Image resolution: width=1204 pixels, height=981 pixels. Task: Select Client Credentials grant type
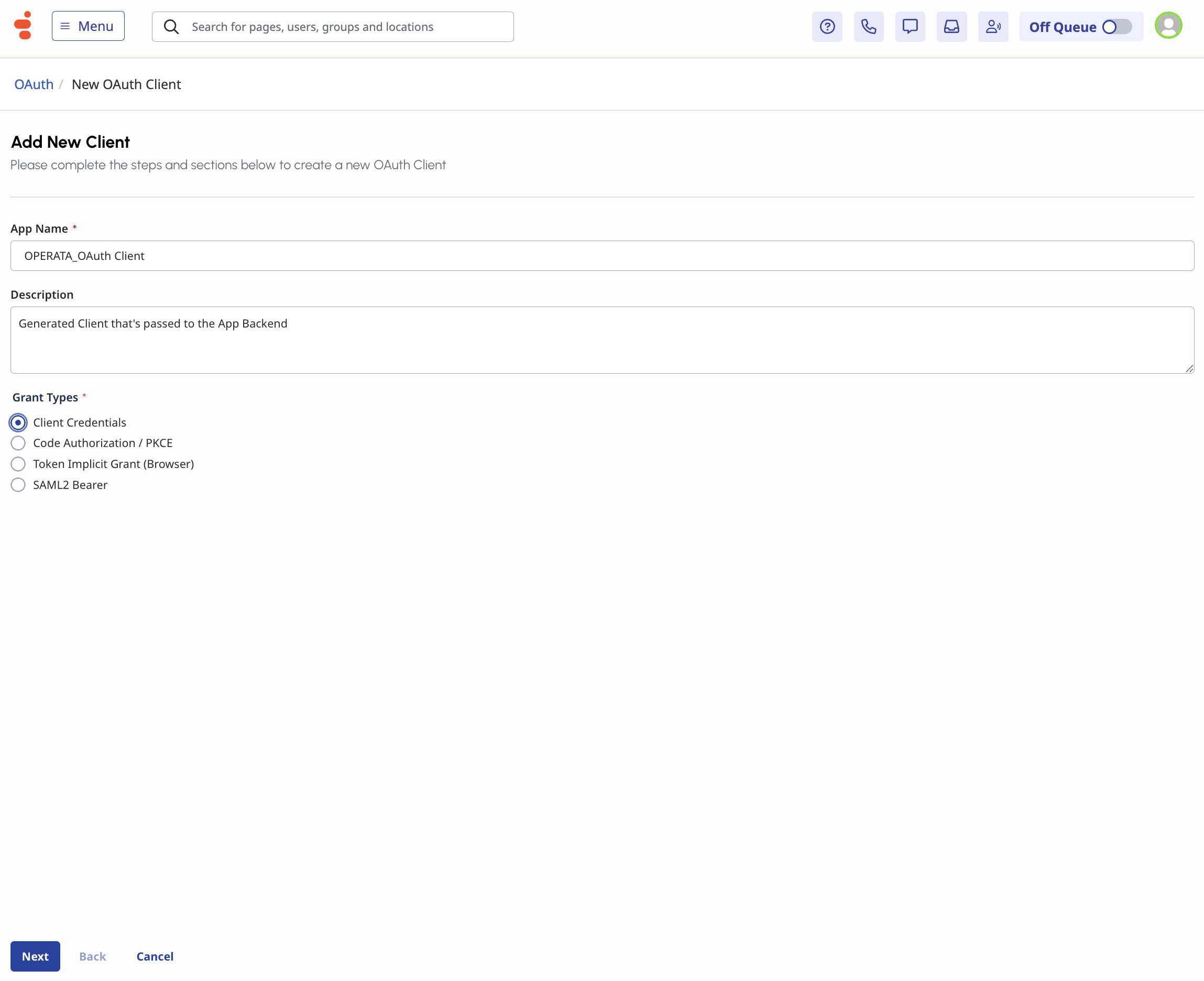tap(18, 422)
